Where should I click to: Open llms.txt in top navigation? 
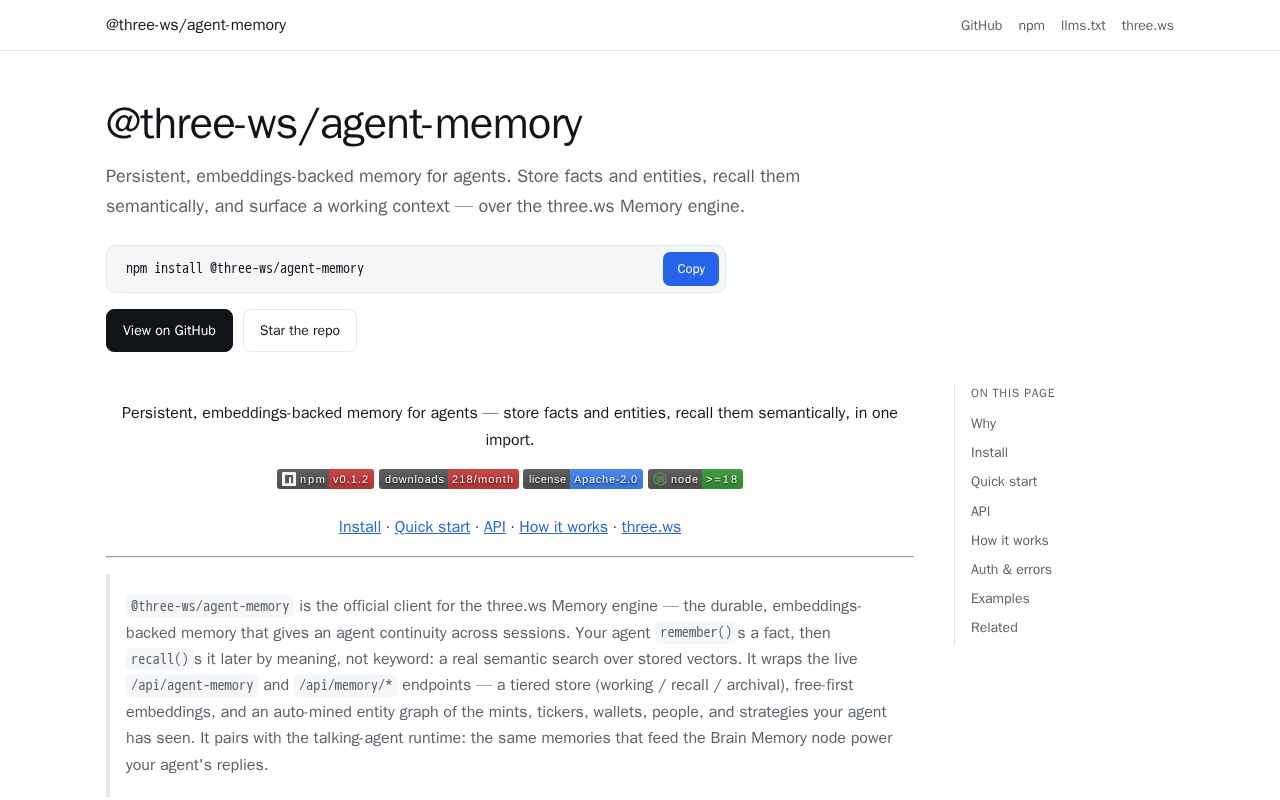tap(1083, 25)
